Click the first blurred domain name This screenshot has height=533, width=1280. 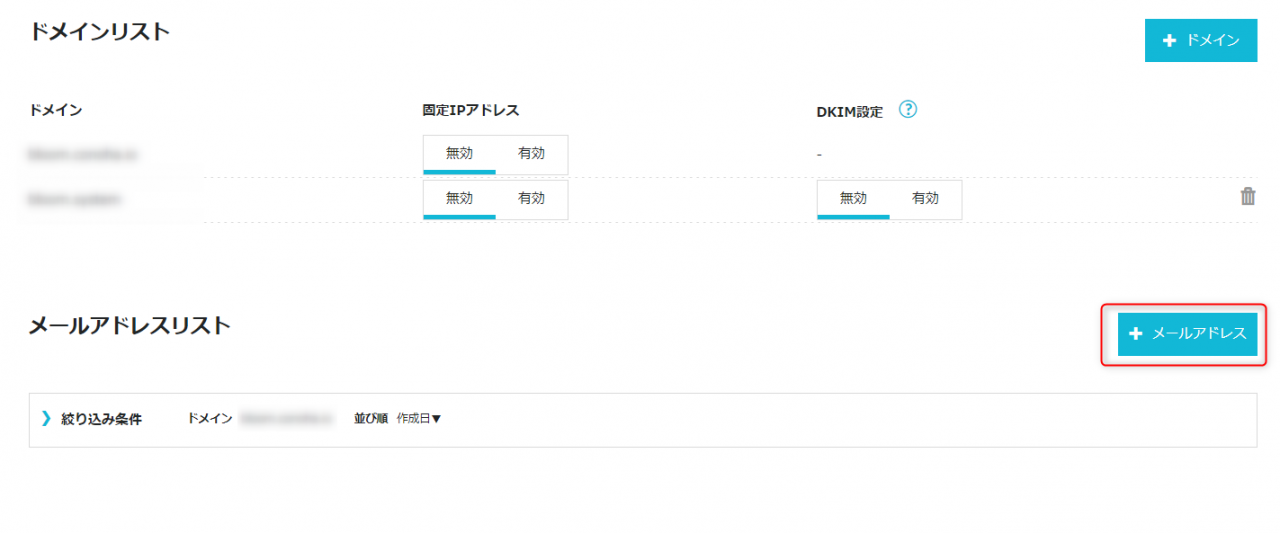pyautogui.click(x=82, y=155)
